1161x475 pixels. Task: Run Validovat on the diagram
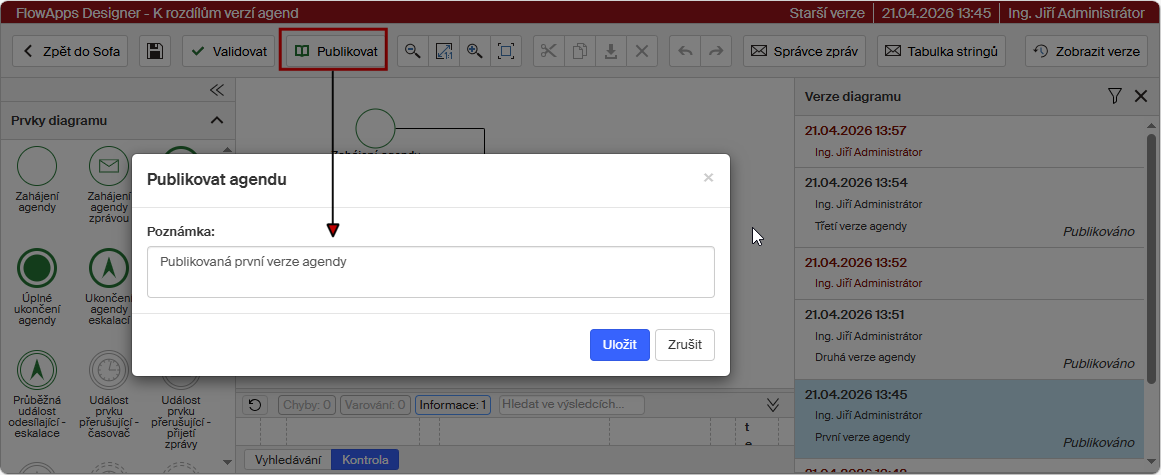pyautogui.click(x=229, y=51)
